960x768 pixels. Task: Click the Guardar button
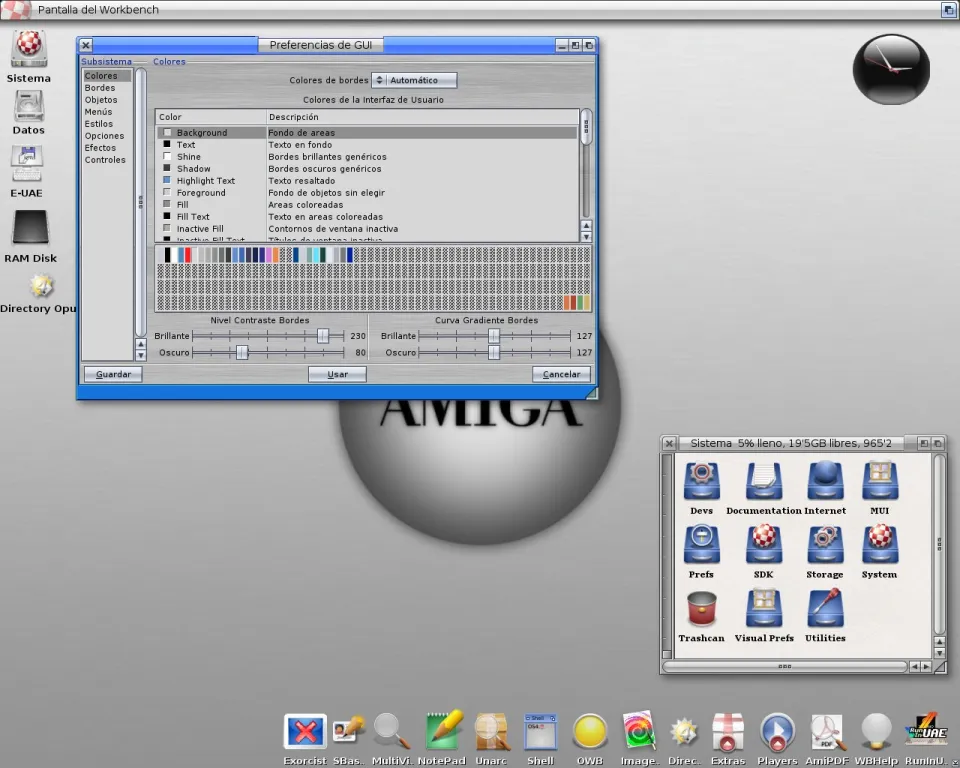(113, 374)
